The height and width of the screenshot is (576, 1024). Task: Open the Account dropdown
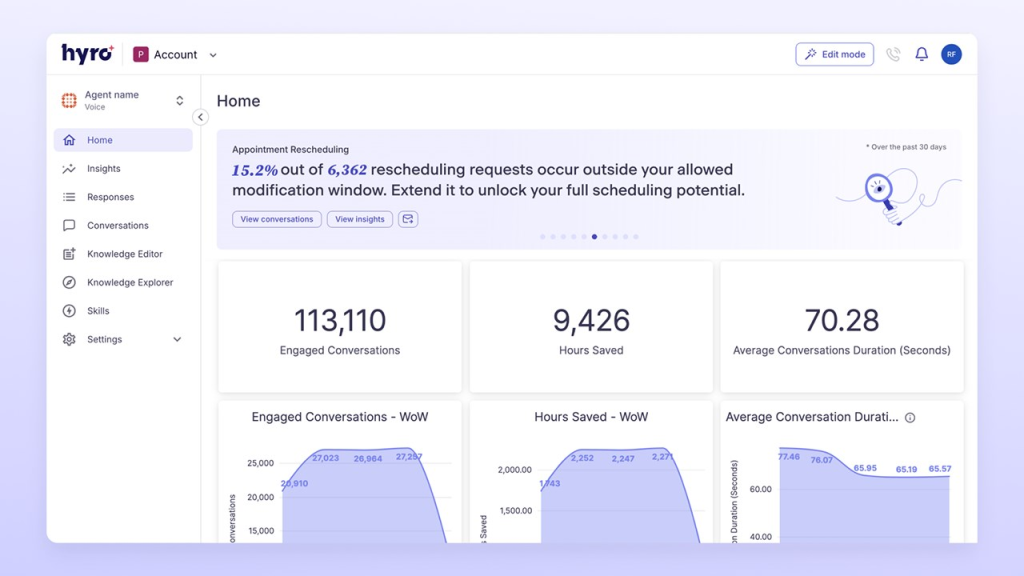point(177,54)
